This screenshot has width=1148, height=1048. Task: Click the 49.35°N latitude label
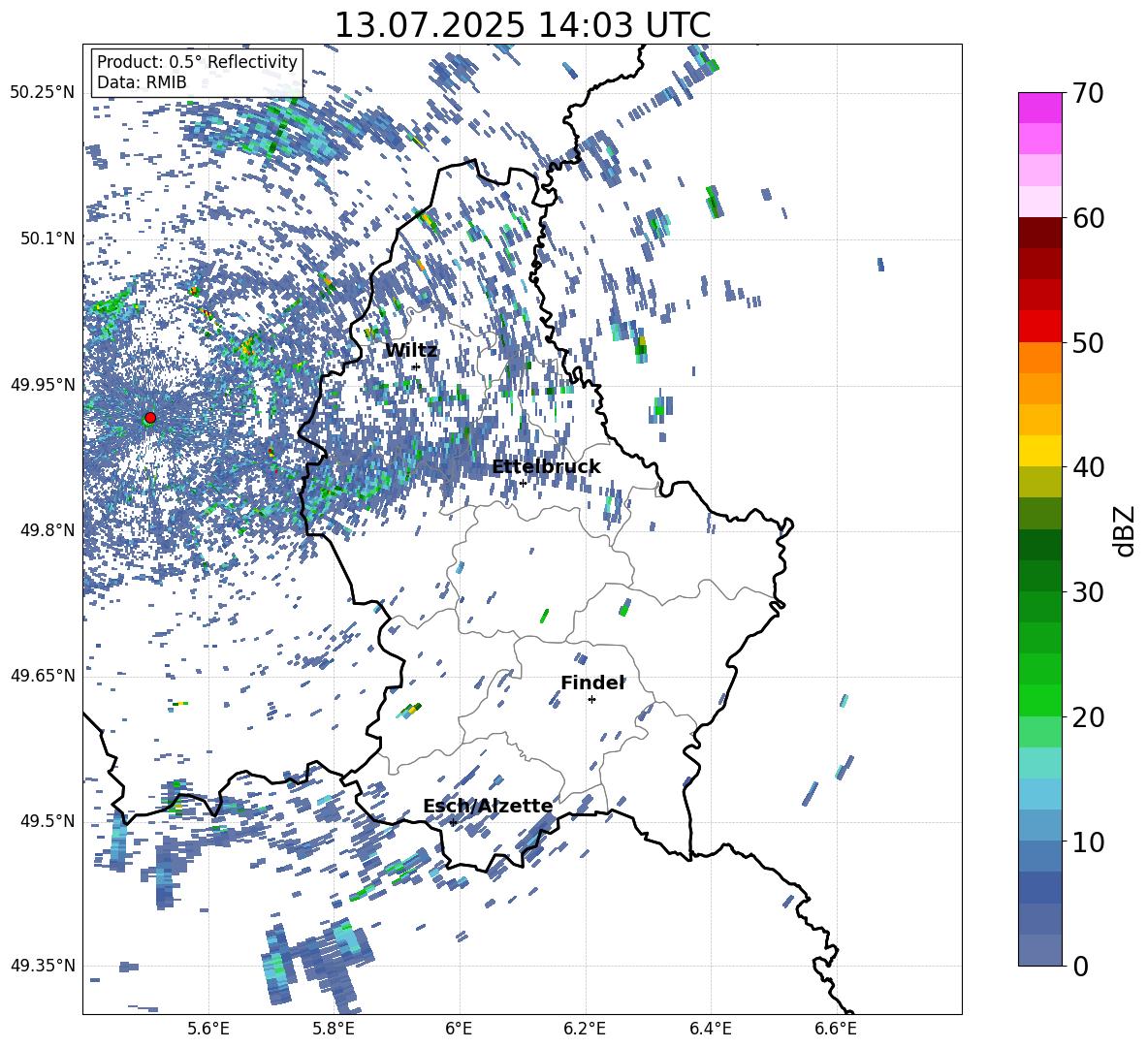pos(43,966)
